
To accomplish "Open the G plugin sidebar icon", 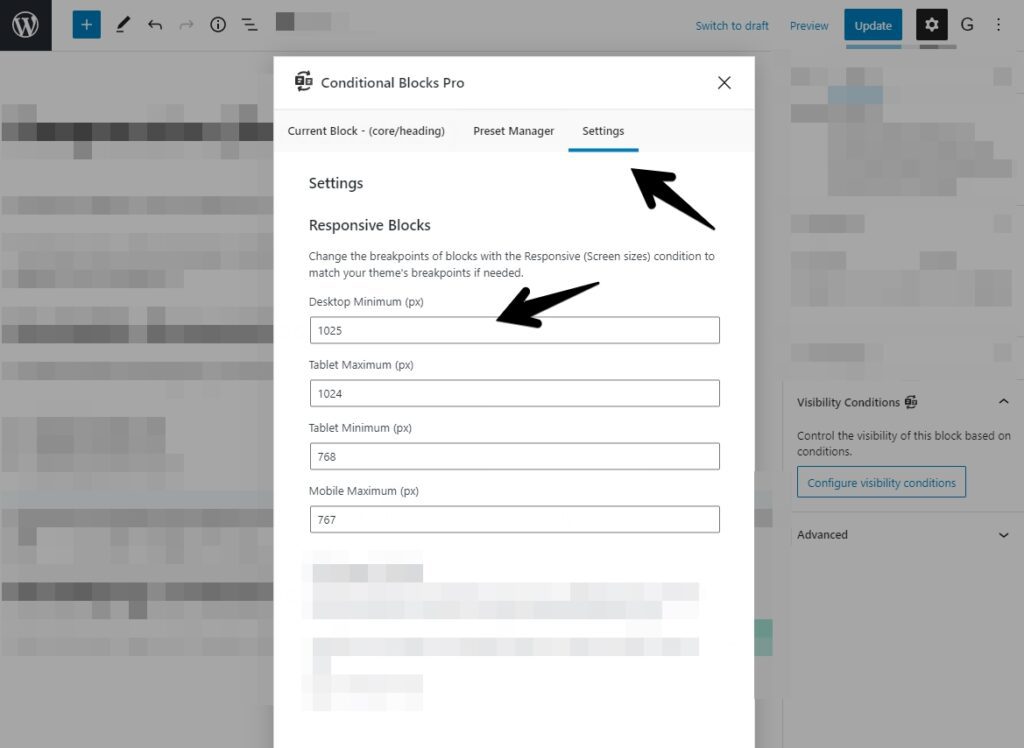I will [x=967, y=25].
